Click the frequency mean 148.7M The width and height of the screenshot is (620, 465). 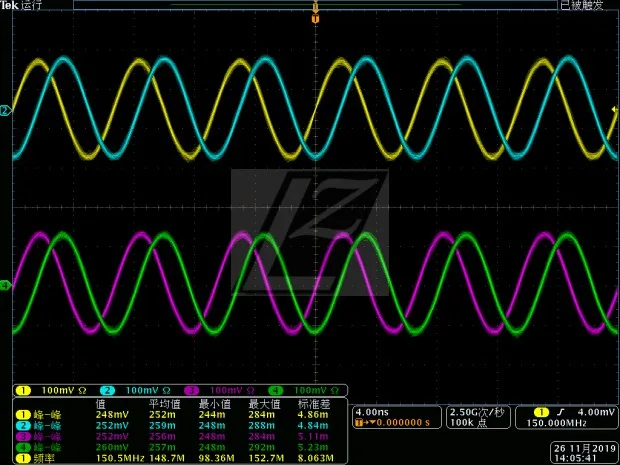[x=167, y=459]
